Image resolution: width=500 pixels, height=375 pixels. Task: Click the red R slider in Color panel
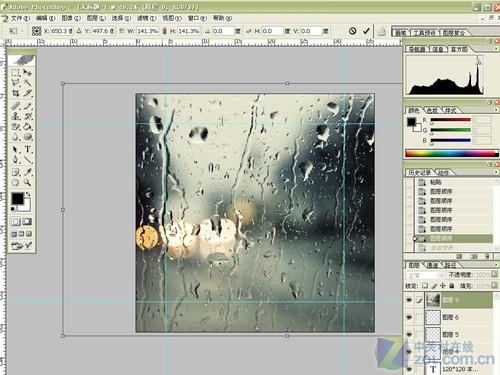[451, 120]
